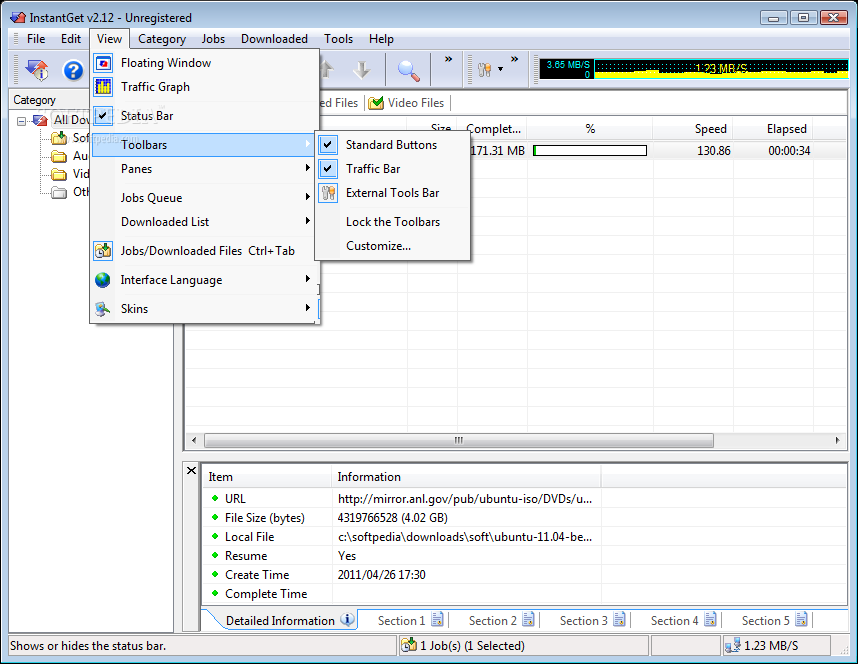Uncheck the Traffic Bar toolbar option
858x664 pixels.
coord(328,169)
